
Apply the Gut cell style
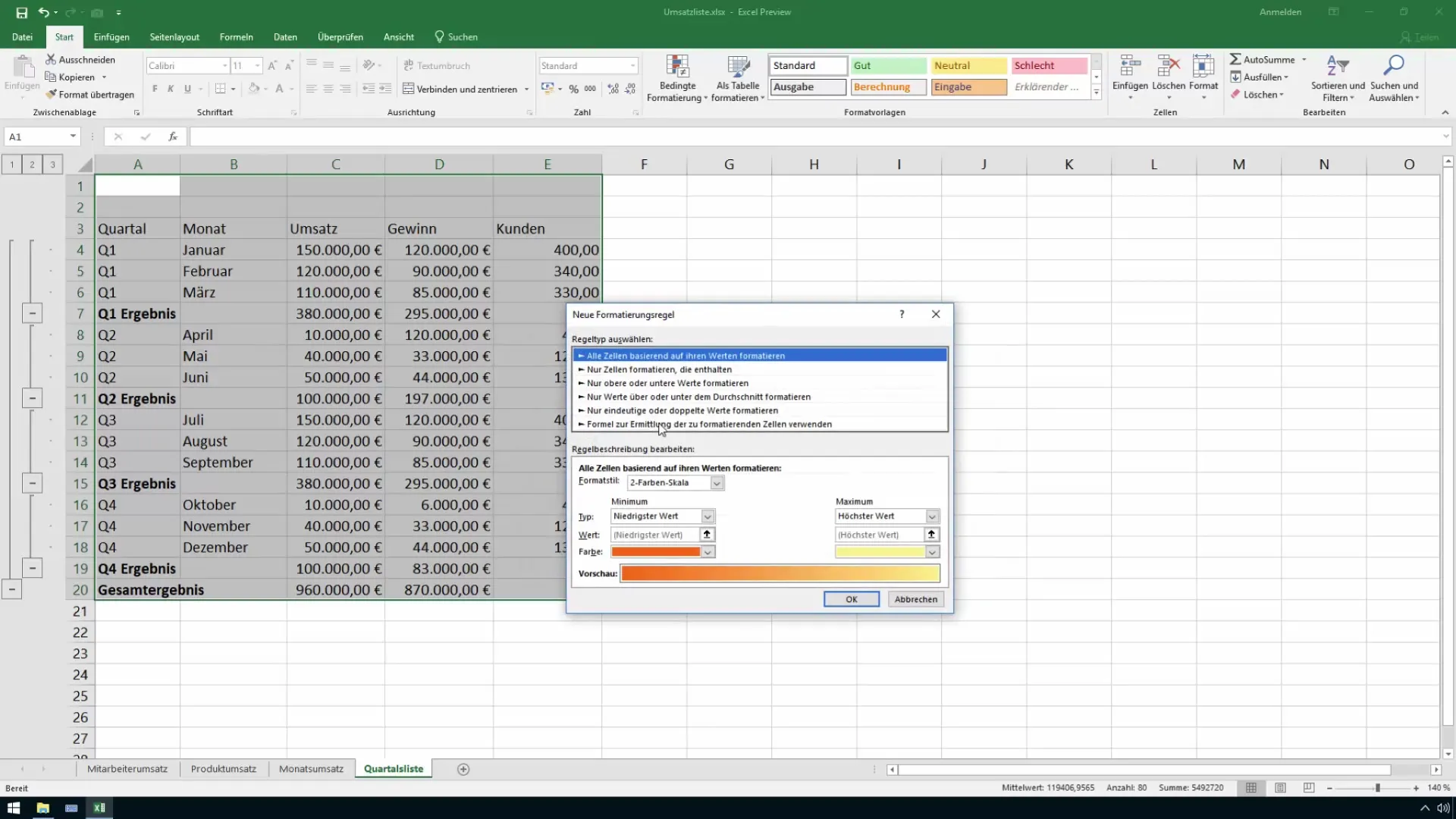tap(888, 66)
